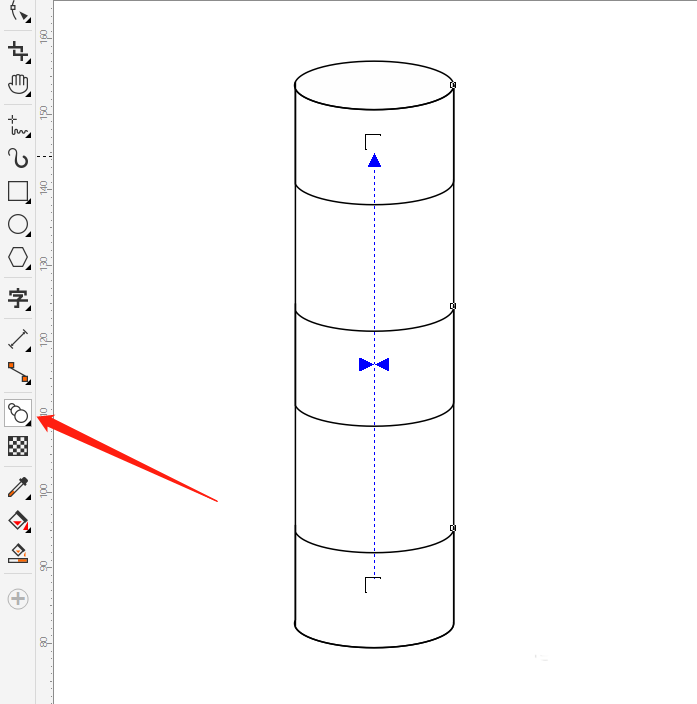Viewport: 697px width, 704px height.
Task: Click the blend end handle near cylinder bottom
Action: tap(373, 585)
